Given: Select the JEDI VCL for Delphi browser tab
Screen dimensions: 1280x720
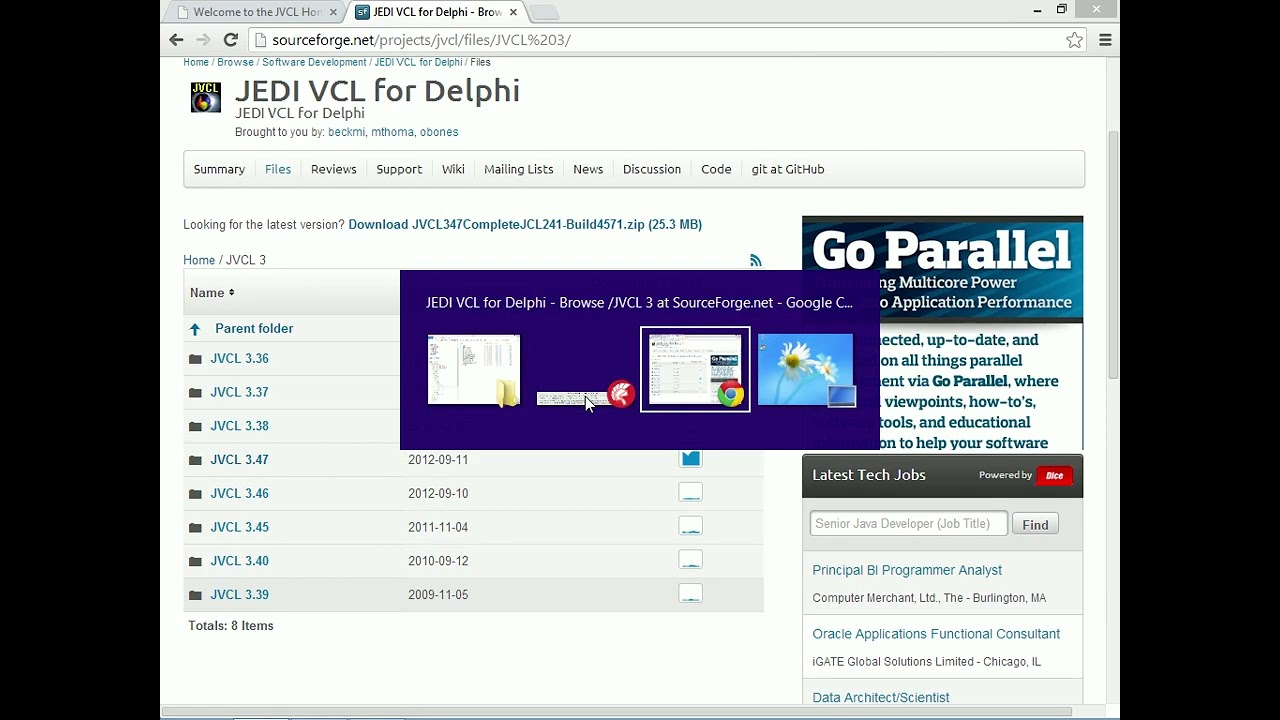Looking at the screenshot, I should coord(437,12).
